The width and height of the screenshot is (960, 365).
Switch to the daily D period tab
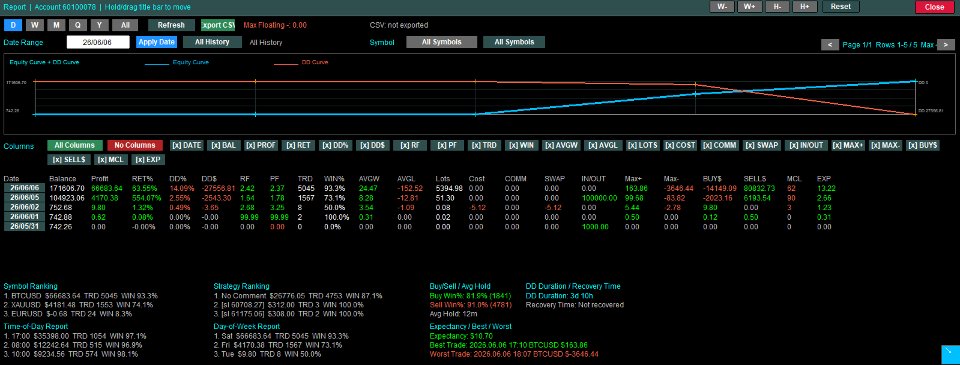click(x=13, y=25)
